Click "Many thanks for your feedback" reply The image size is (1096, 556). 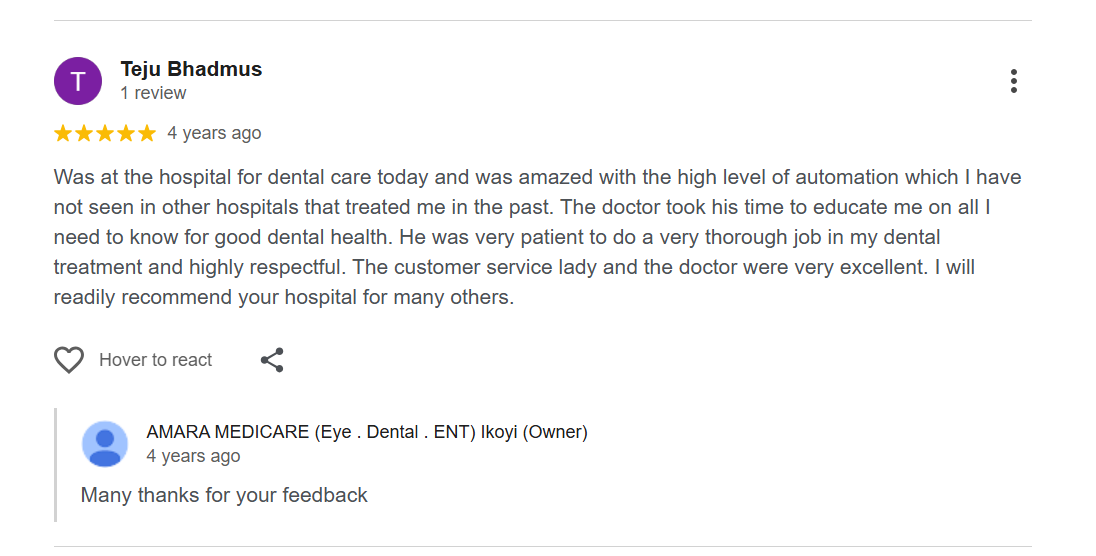click(224, 495)
